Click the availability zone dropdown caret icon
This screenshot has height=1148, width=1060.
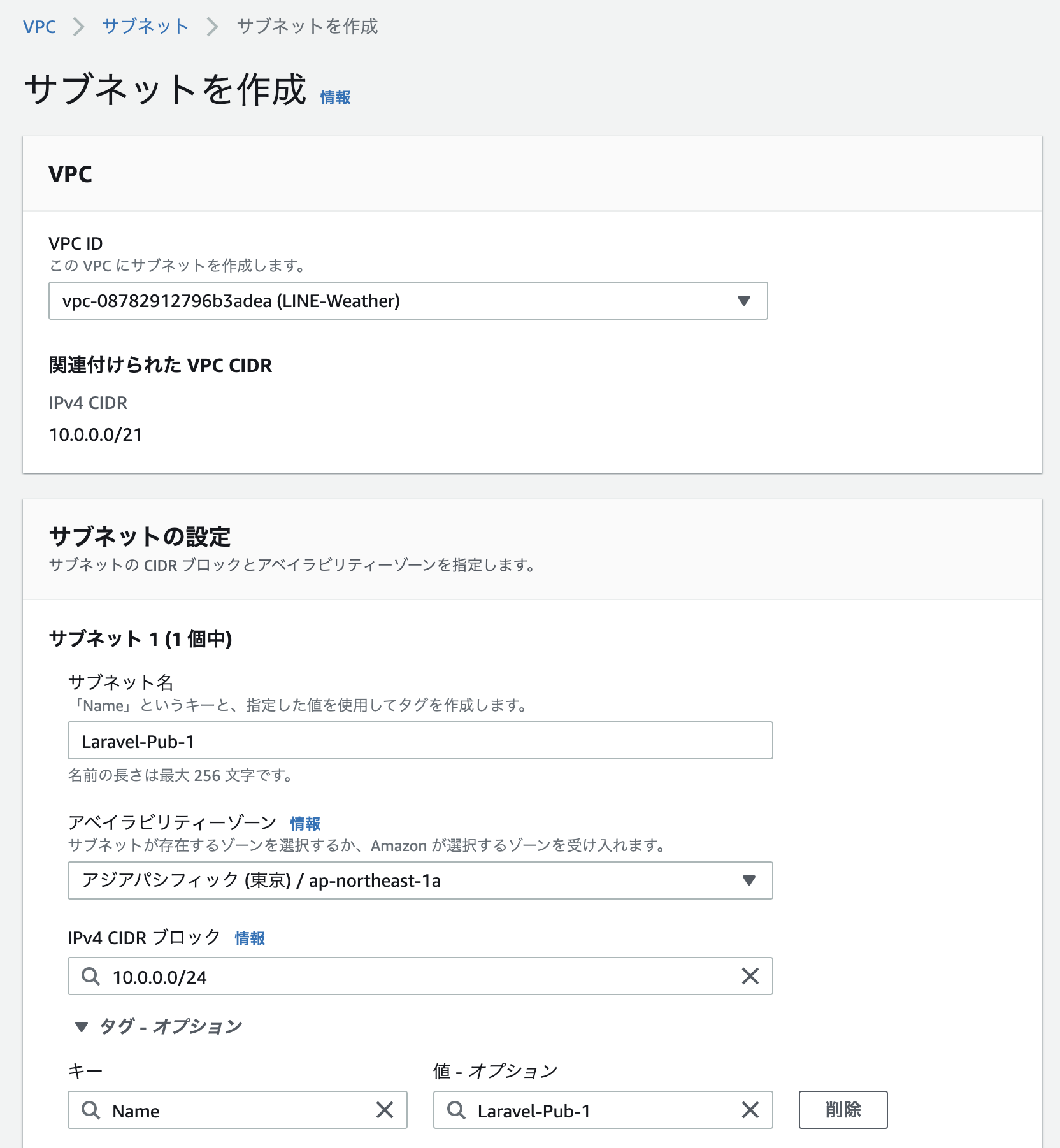(x=751, y=881)
